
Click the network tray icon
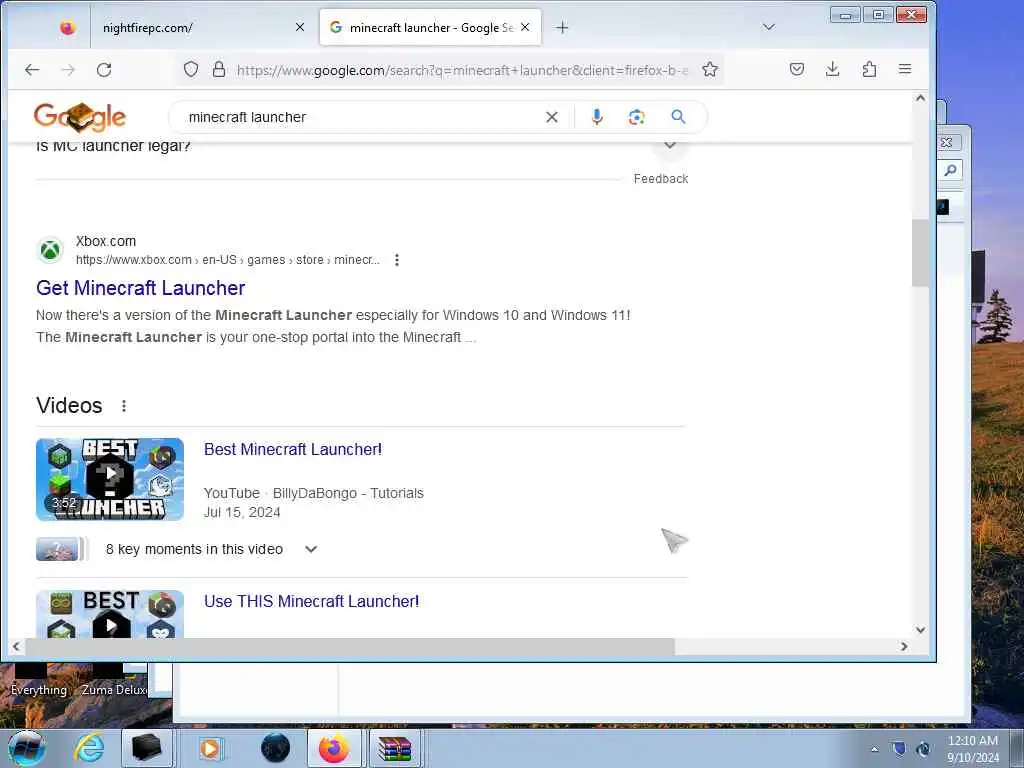(x=923, y=749)
